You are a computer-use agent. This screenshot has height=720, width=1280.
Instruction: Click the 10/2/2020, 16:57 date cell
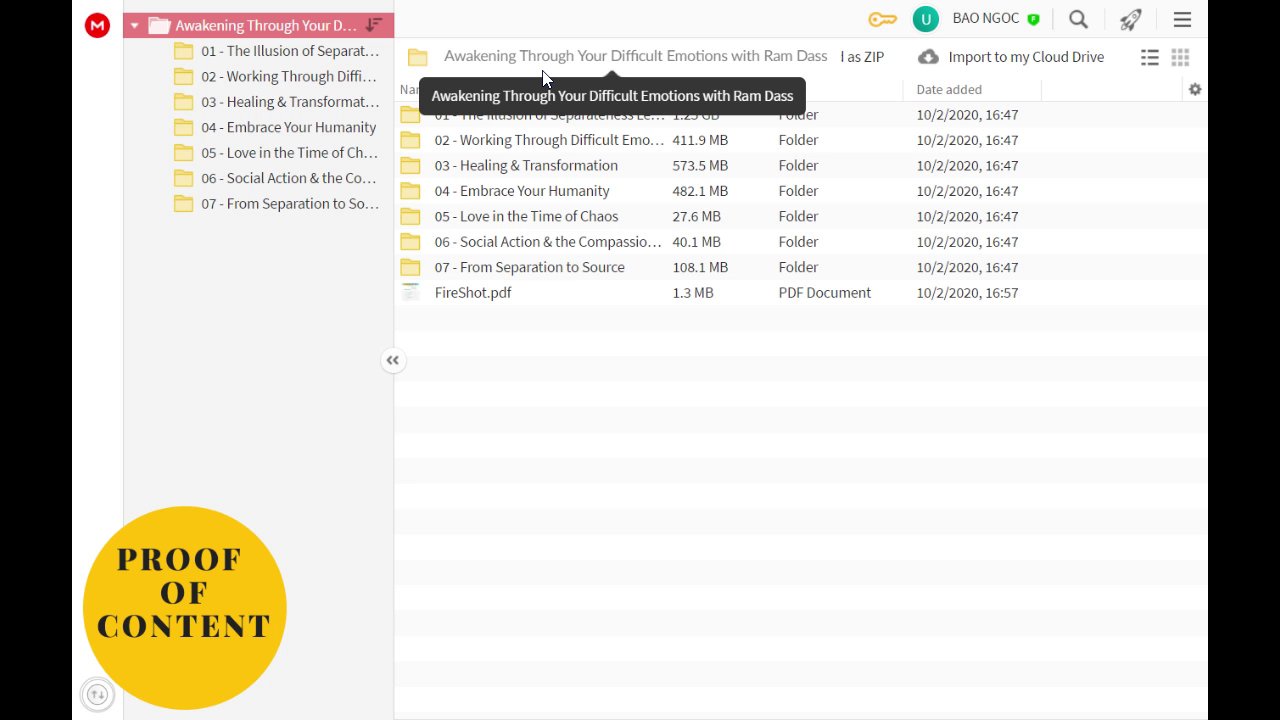click(967, 293)
